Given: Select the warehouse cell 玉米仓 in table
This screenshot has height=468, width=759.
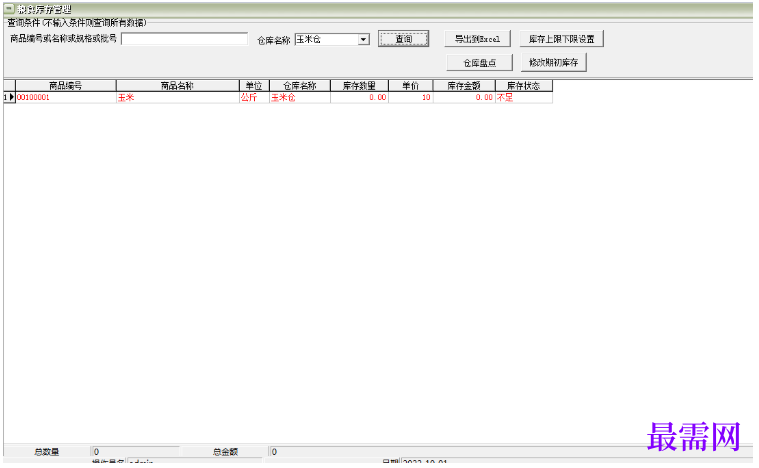Looking at the screenshot, I should [300, 97].
